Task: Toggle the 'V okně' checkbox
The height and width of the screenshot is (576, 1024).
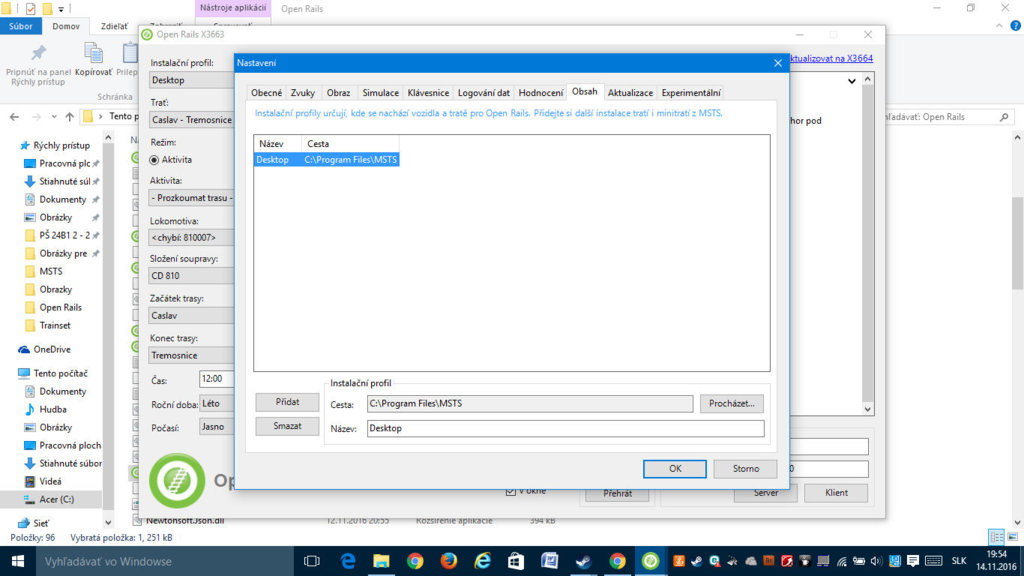Action: point(511,491)
